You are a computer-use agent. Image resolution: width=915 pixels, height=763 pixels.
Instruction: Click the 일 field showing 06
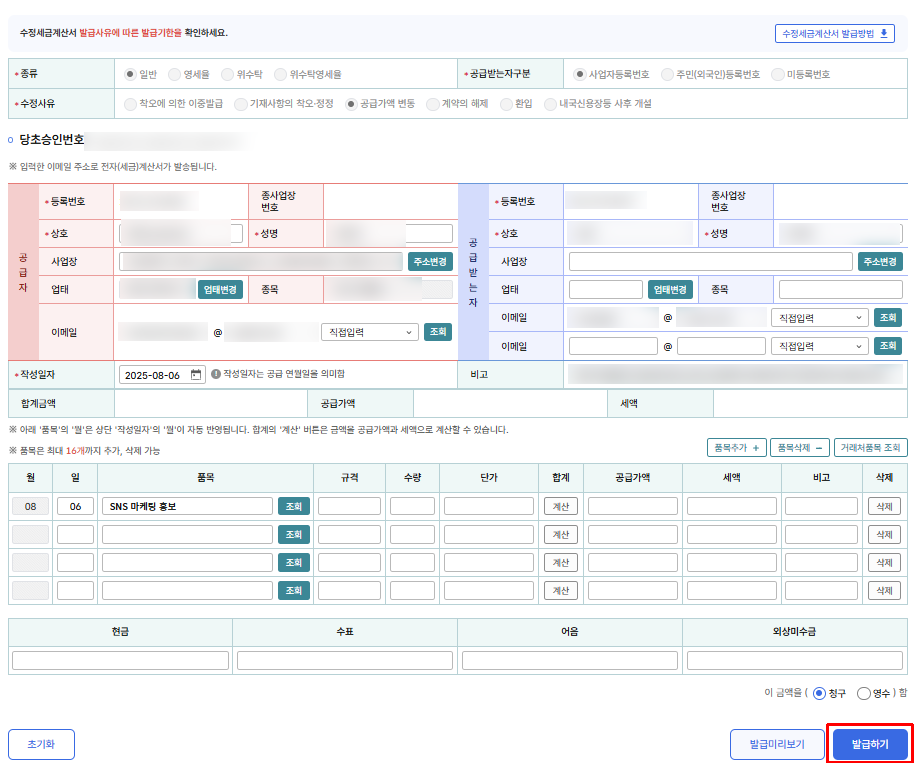[75, 506]
